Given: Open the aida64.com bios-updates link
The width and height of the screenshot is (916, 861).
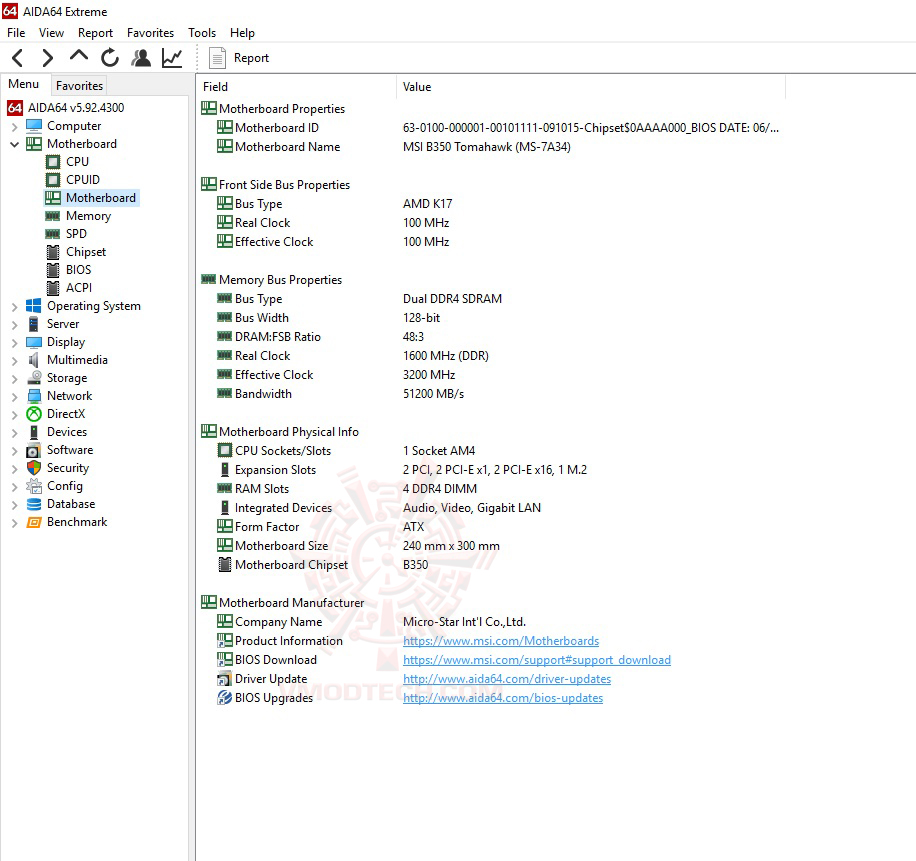Looking at the screenshot, I should [502, 697].
